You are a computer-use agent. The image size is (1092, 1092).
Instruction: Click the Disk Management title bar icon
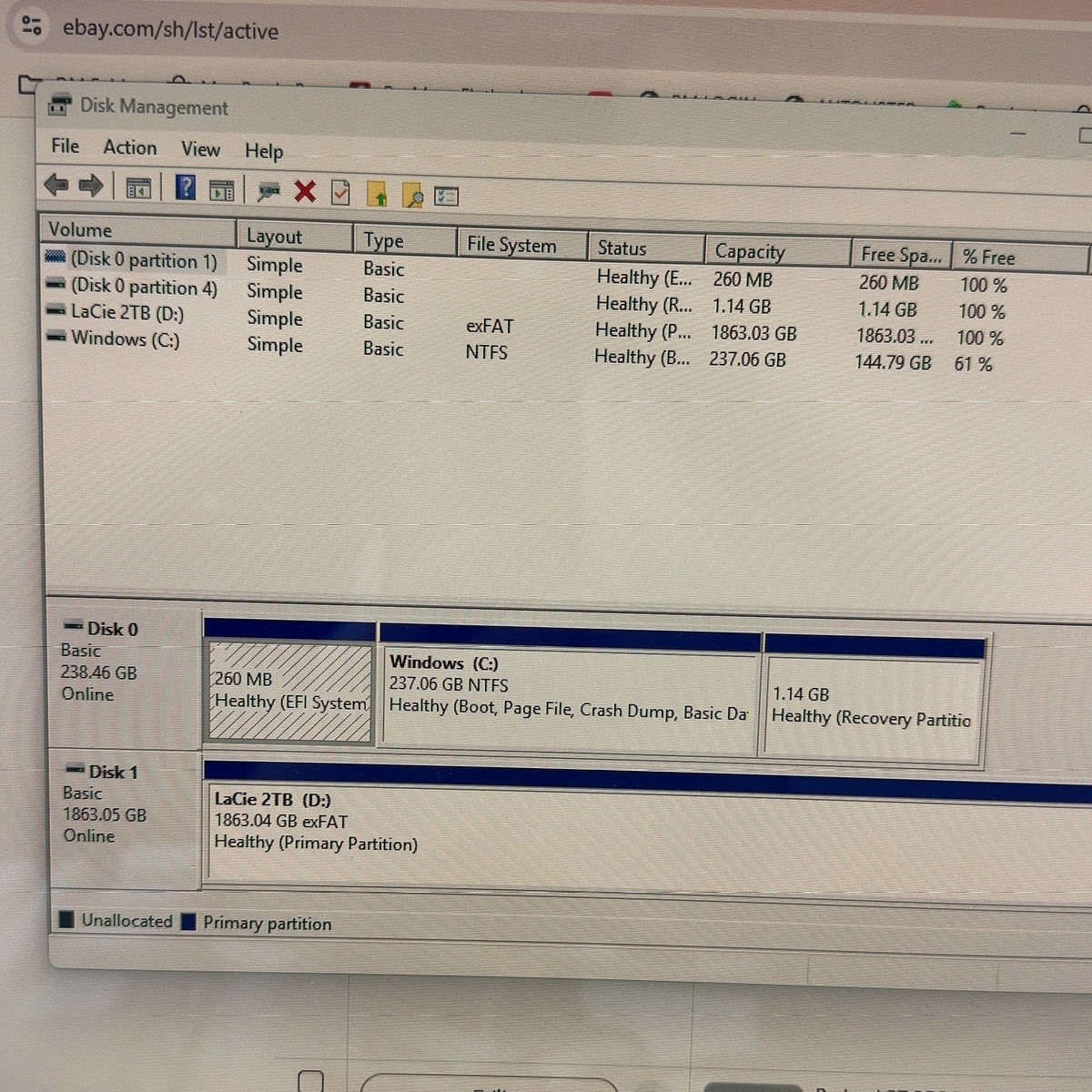(59, 105)
